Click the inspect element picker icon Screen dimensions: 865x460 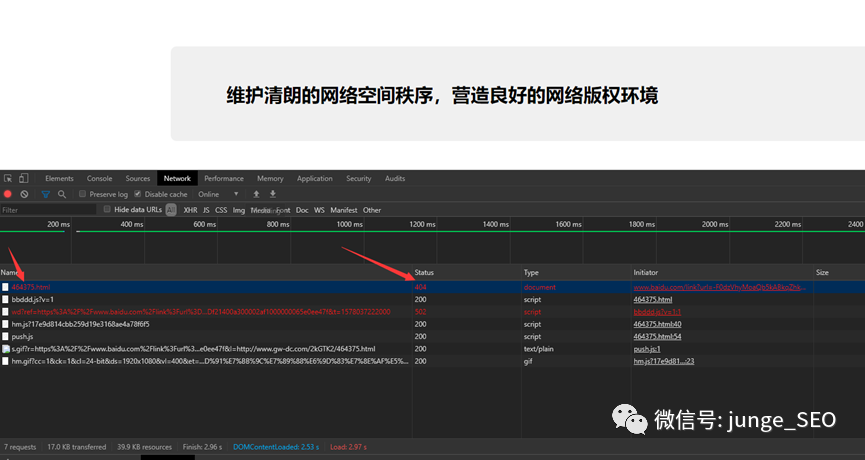click(8, 178)
